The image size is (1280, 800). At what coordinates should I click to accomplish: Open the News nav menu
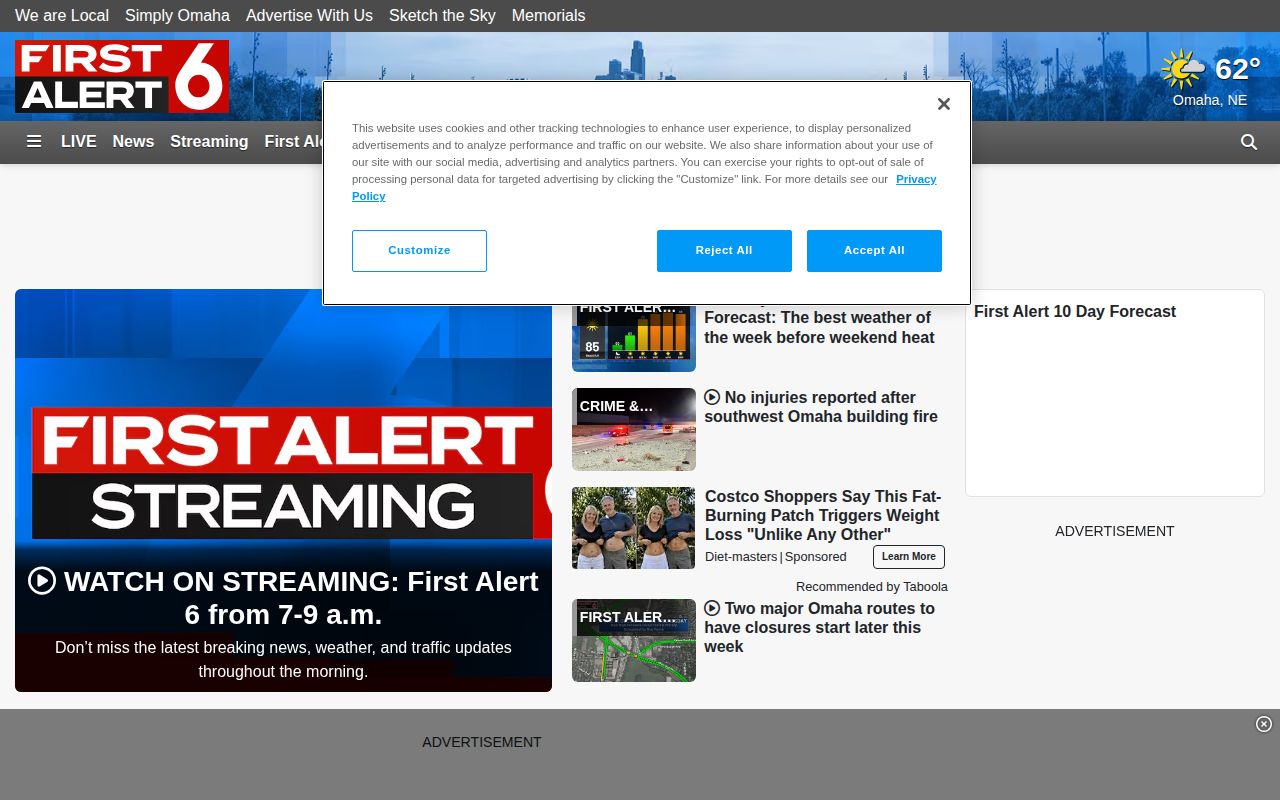coord(133,142)
